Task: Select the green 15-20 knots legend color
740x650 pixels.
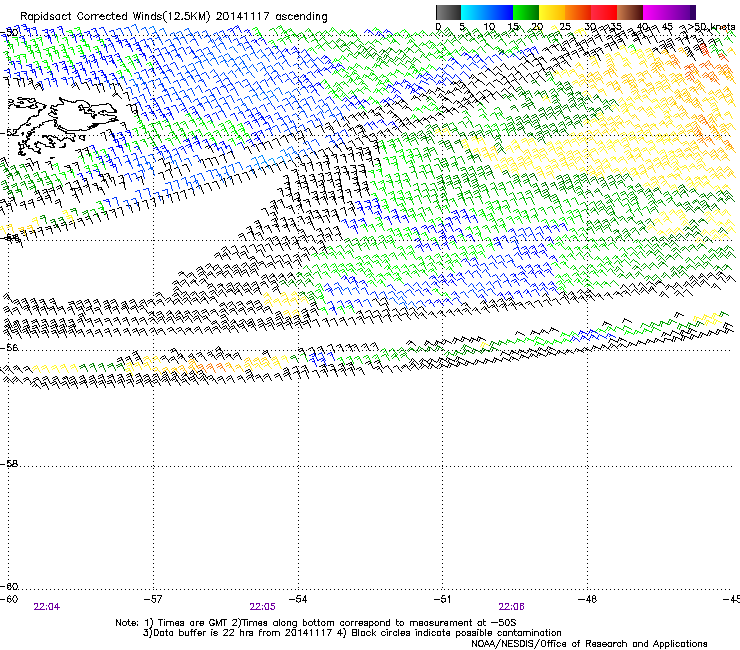Action: click(x=526, y=12)
